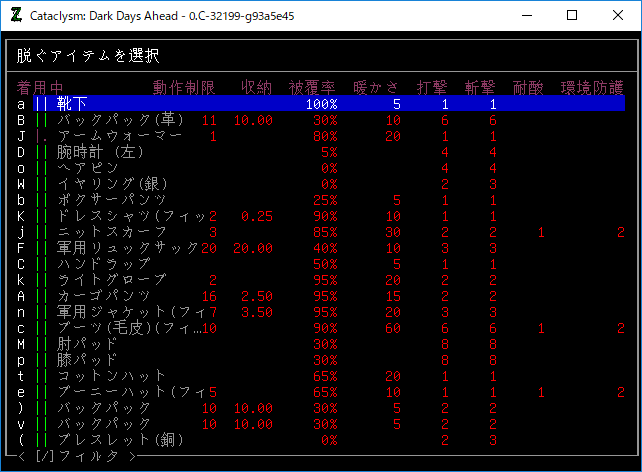This screenshot has height=472, width=642.
Task: Maximize the Cataclysm game window
Action: tap(572, 15)
